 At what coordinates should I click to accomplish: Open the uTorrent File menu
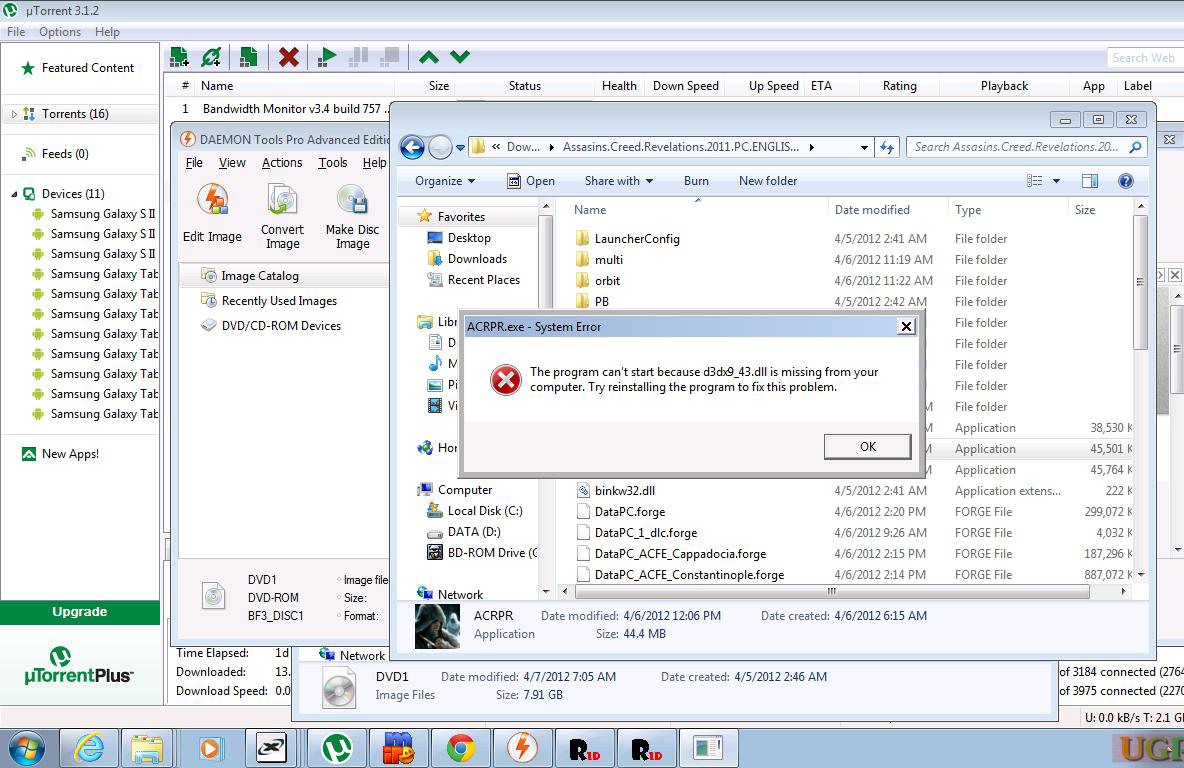coord(16,32)
